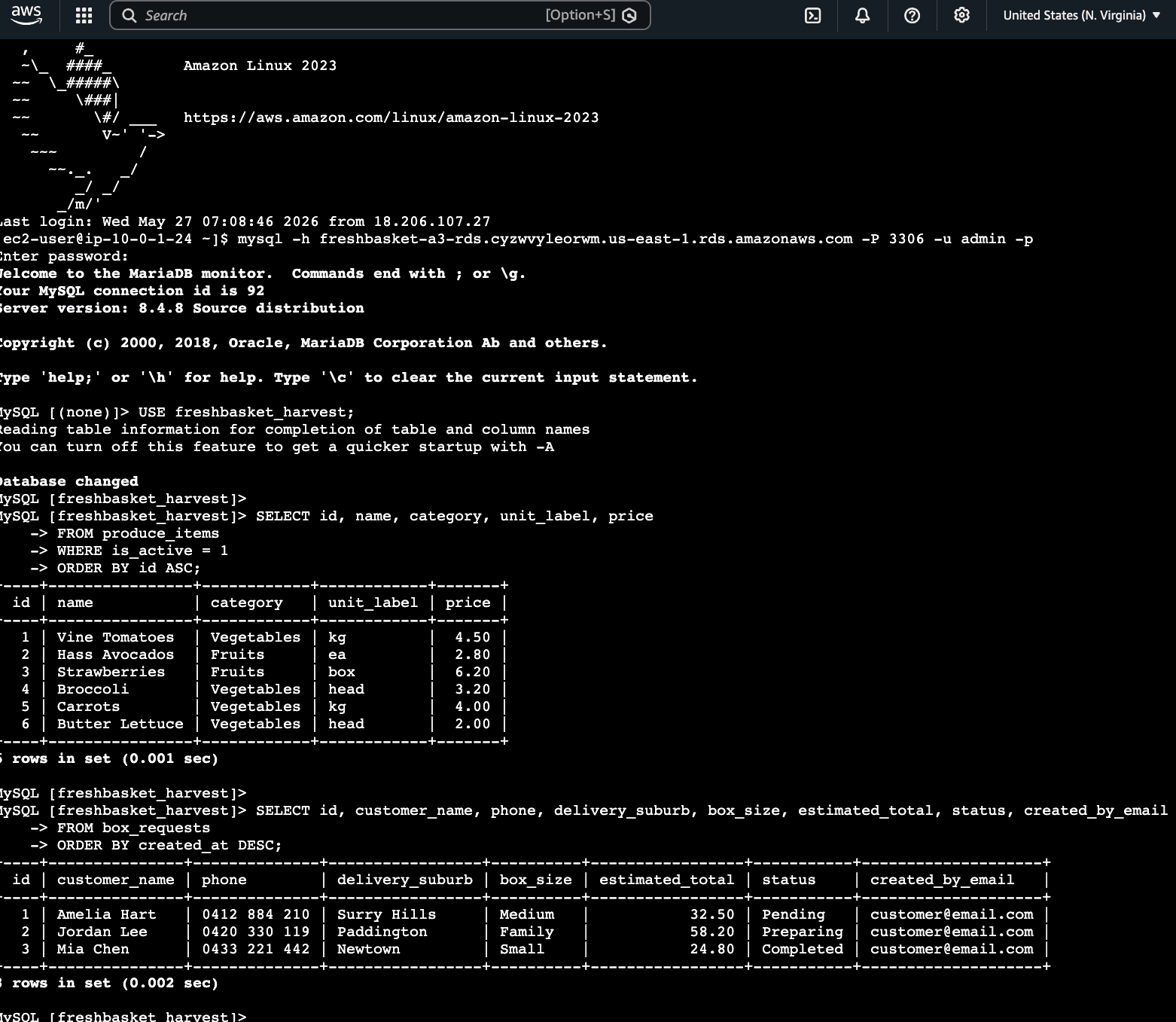The width and height of the screenshot is (1176, 1022).
Task: Click the final MySQL prompt line
Action: 123,1016
